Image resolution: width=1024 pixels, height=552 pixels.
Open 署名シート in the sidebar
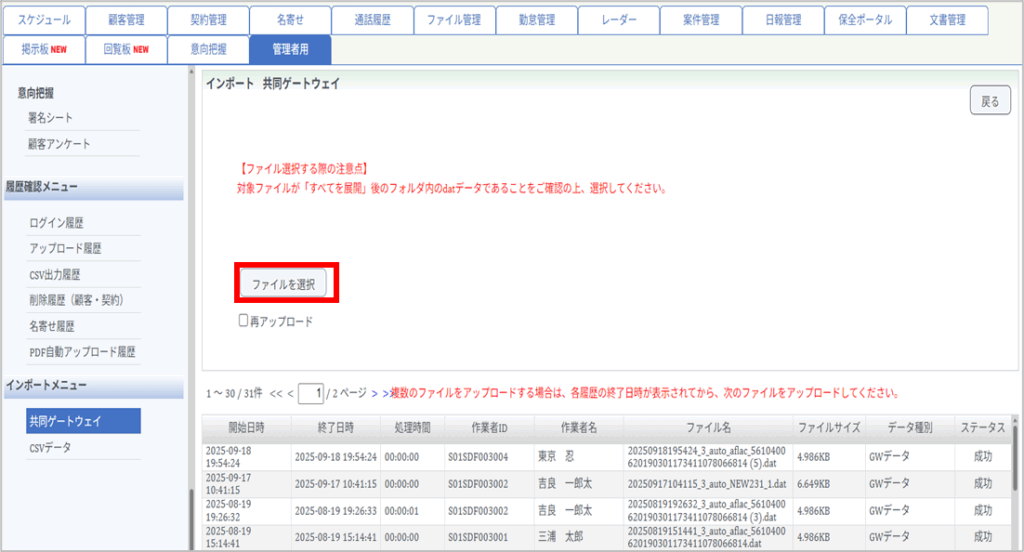click(x=51, y=118)
